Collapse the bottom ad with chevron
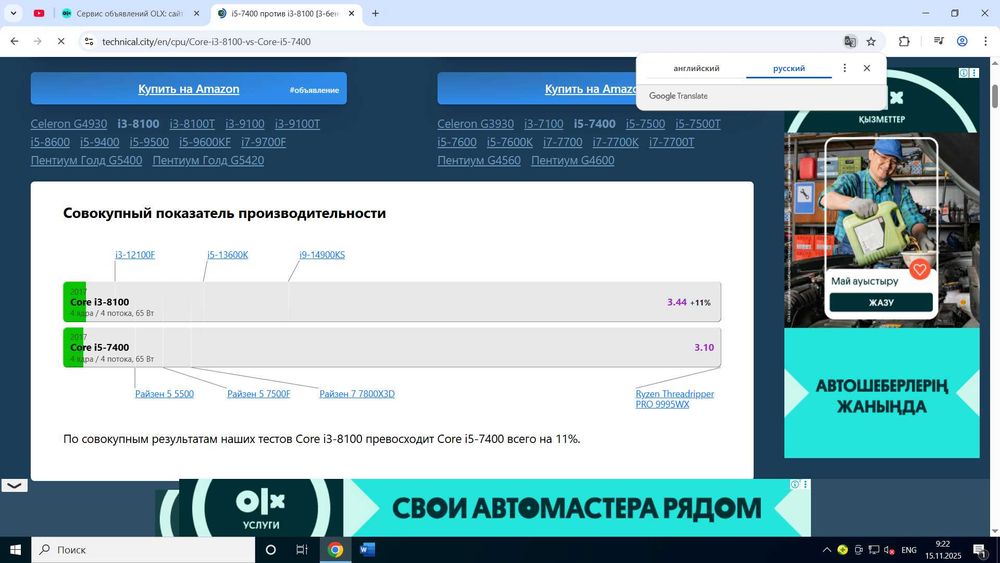1000x563 pixels. pyautogui.click(x=14, y=485)
